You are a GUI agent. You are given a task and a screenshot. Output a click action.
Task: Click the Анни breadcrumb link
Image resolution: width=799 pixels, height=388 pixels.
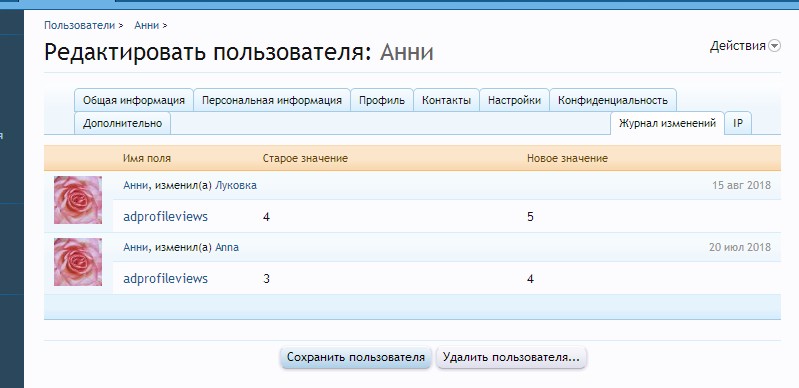pos(147,25)
